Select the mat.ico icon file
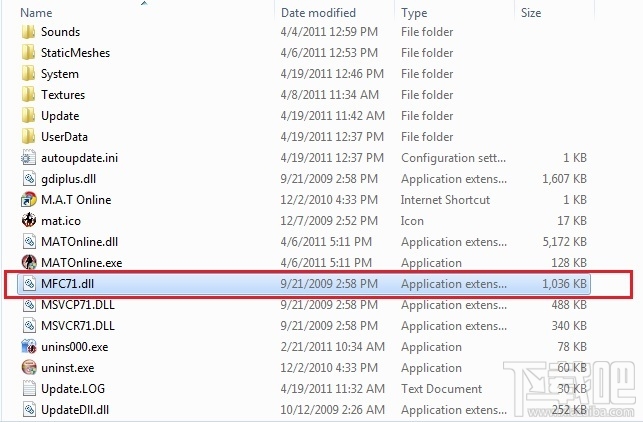 (29, 221)
